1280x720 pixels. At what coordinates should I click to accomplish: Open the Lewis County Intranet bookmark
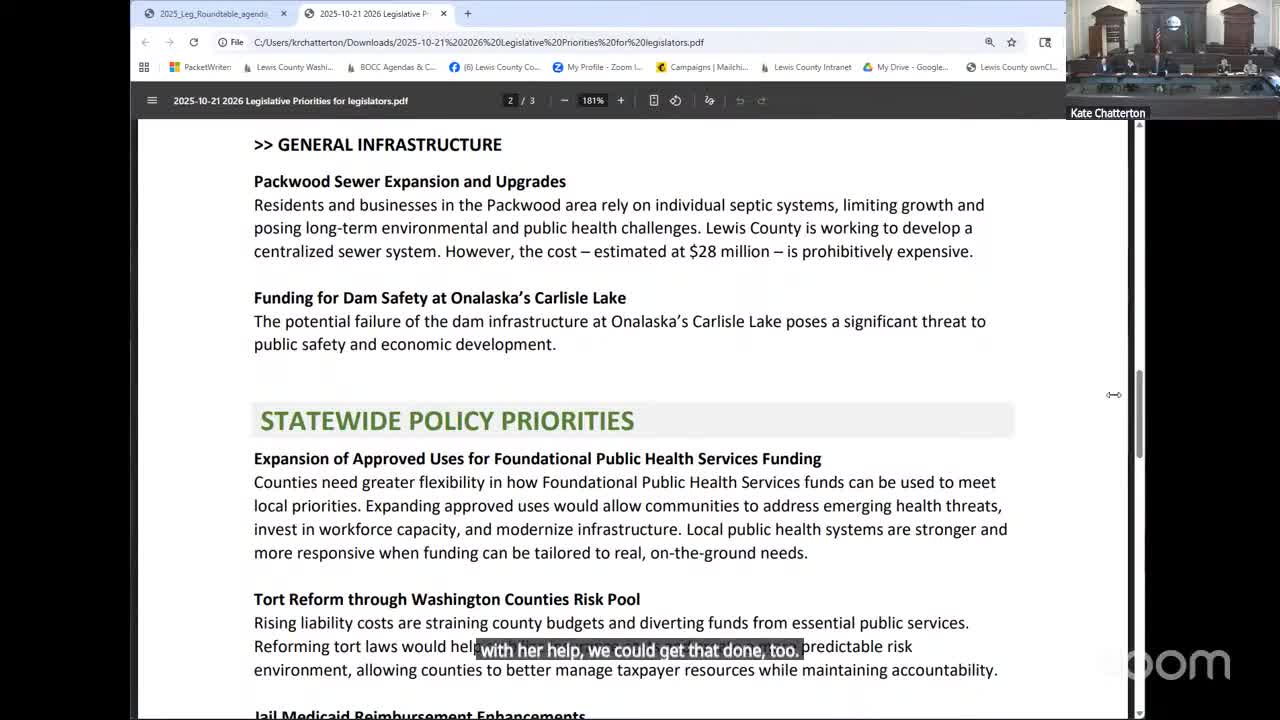pyautogui.click(x=806, y=67)
